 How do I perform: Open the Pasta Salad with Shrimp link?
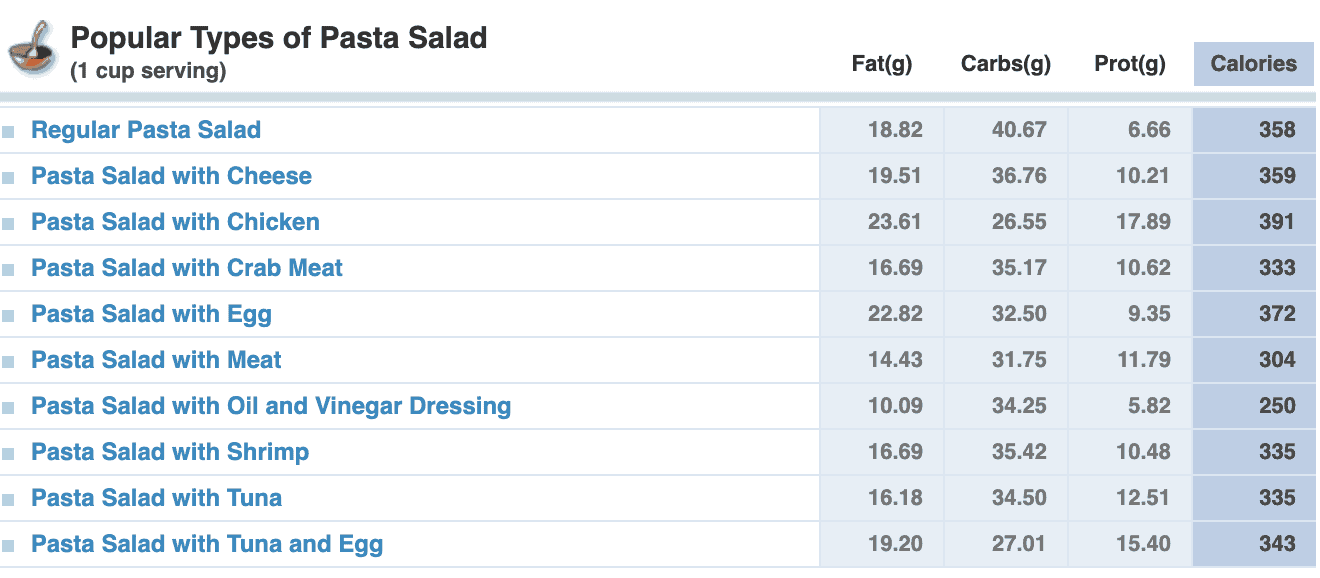(x=170, y=451)
